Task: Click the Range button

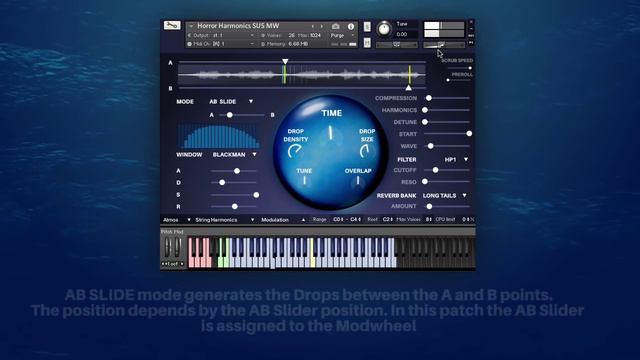Action: 319,220
